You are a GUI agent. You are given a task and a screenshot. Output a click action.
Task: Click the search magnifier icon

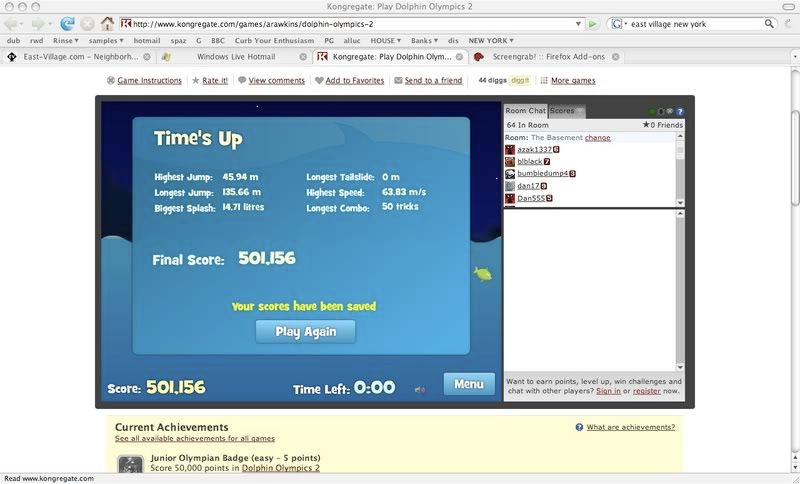click(x=769, y=23)
